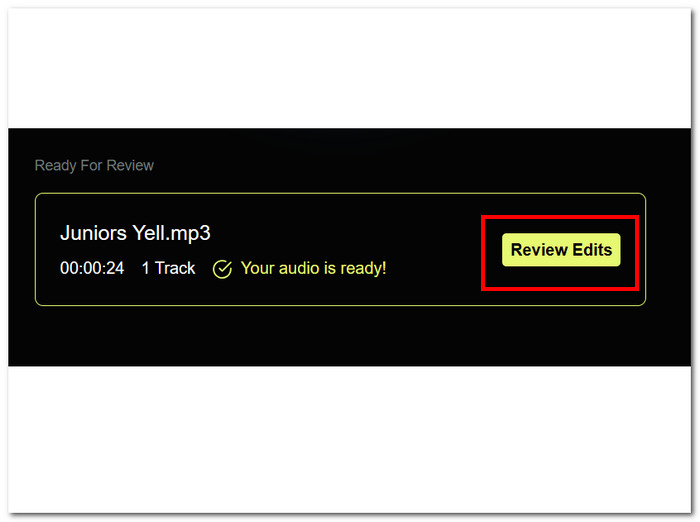Click the 00:00:24 duration value
This screenshot has height=522, width=700.
(92, 268)
